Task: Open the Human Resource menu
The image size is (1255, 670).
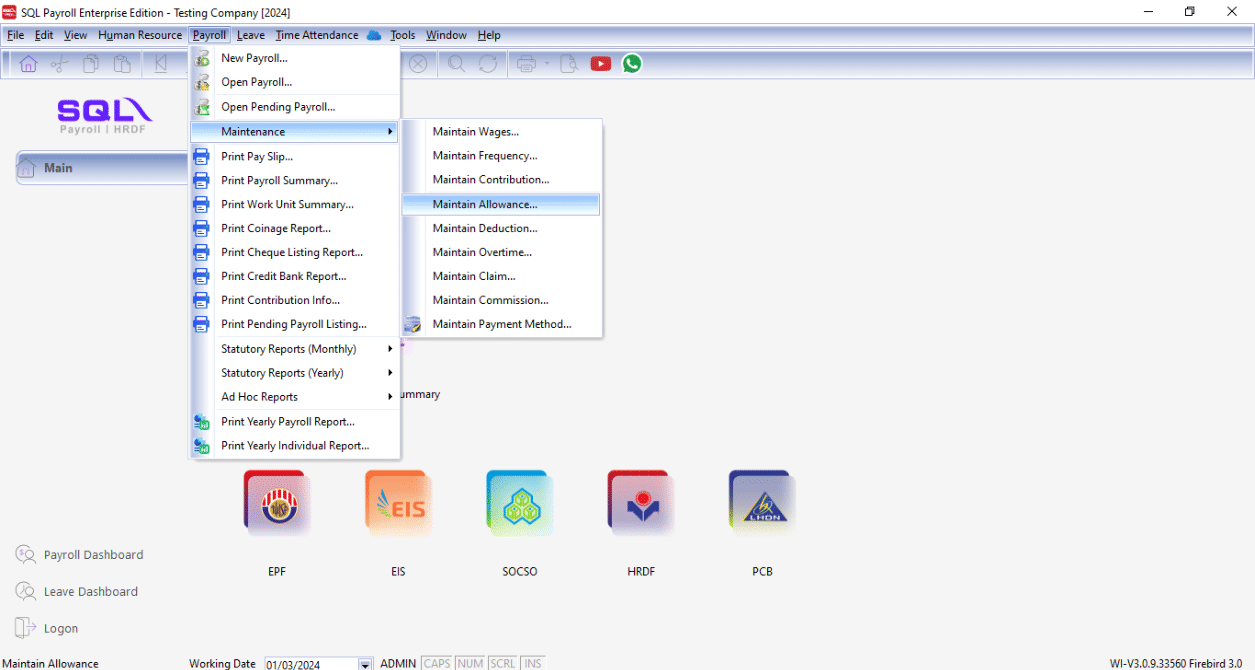Action: tap(140, 35)
